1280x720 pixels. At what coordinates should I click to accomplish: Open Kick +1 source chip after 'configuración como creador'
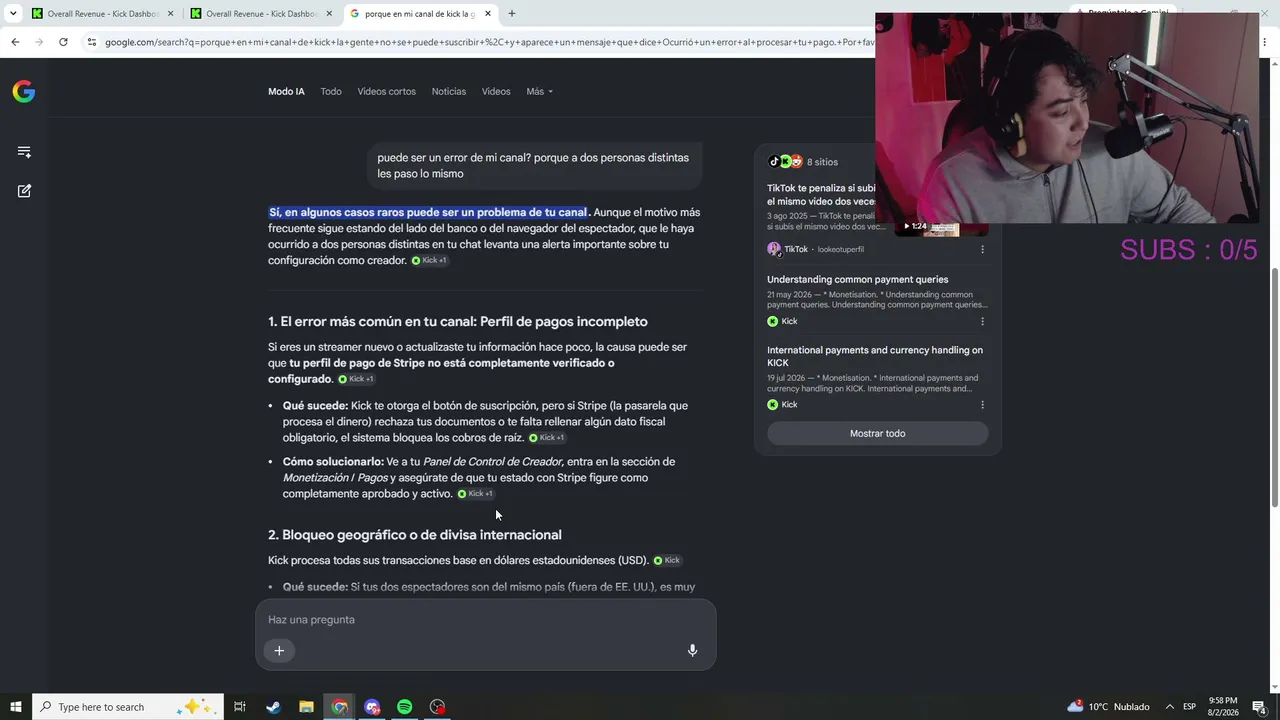point(429,261)
